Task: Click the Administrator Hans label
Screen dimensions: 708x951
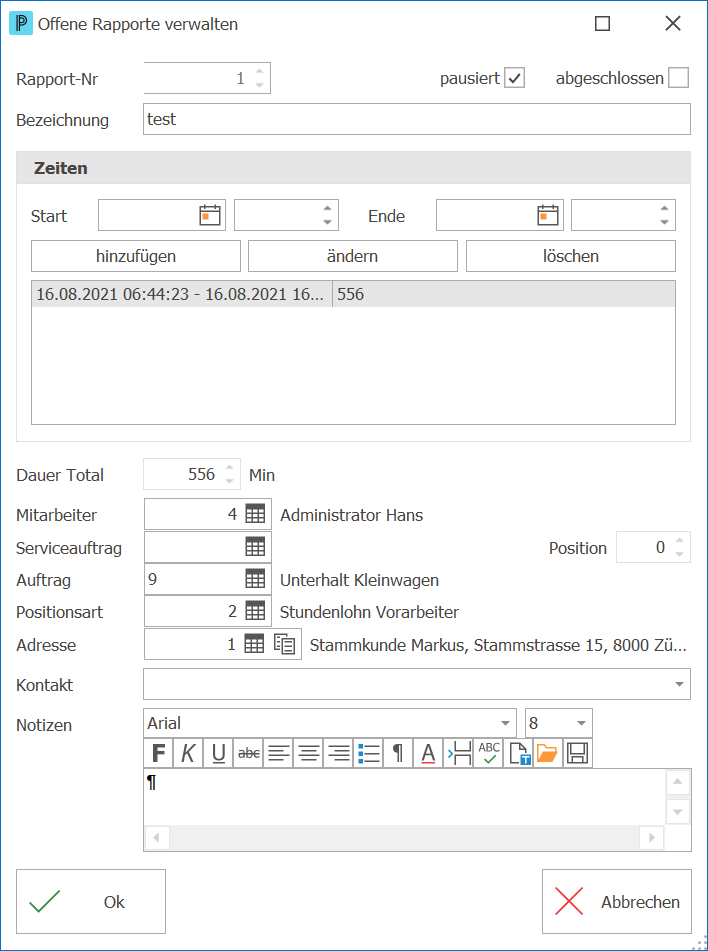Action: [x=352, y=516]
